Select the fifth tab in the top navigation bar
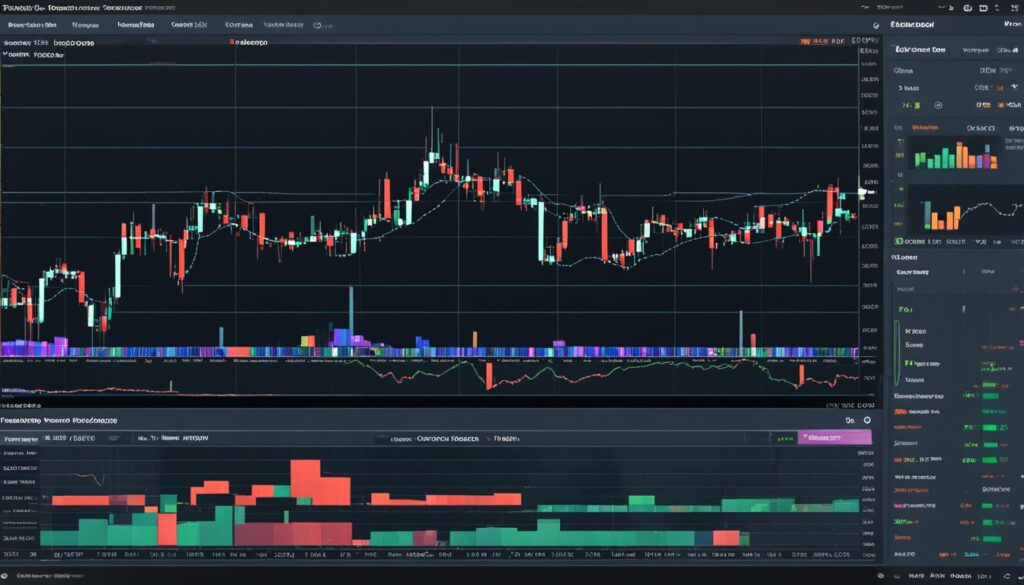This screenshot has height=585, width=1024. pos(239,25)
